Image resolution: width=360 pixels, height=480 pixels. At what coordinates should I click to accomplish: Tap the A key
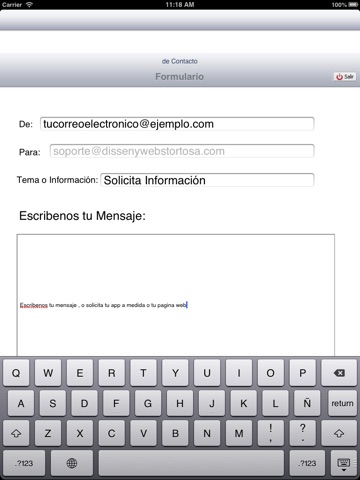tap(21, 403)
